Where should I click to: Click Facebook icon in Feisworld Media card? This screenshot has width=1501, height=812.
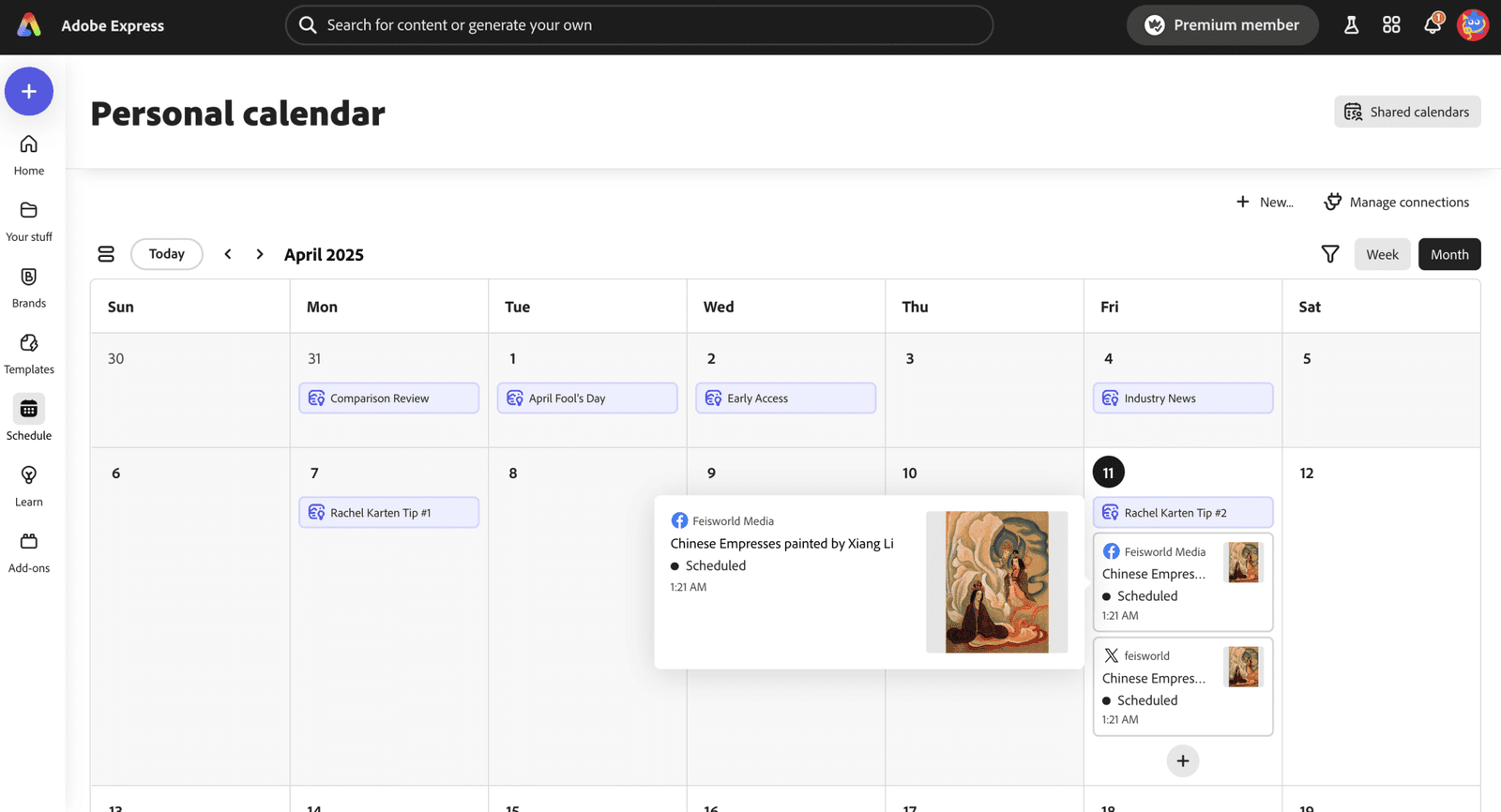tap(1111, 551)
